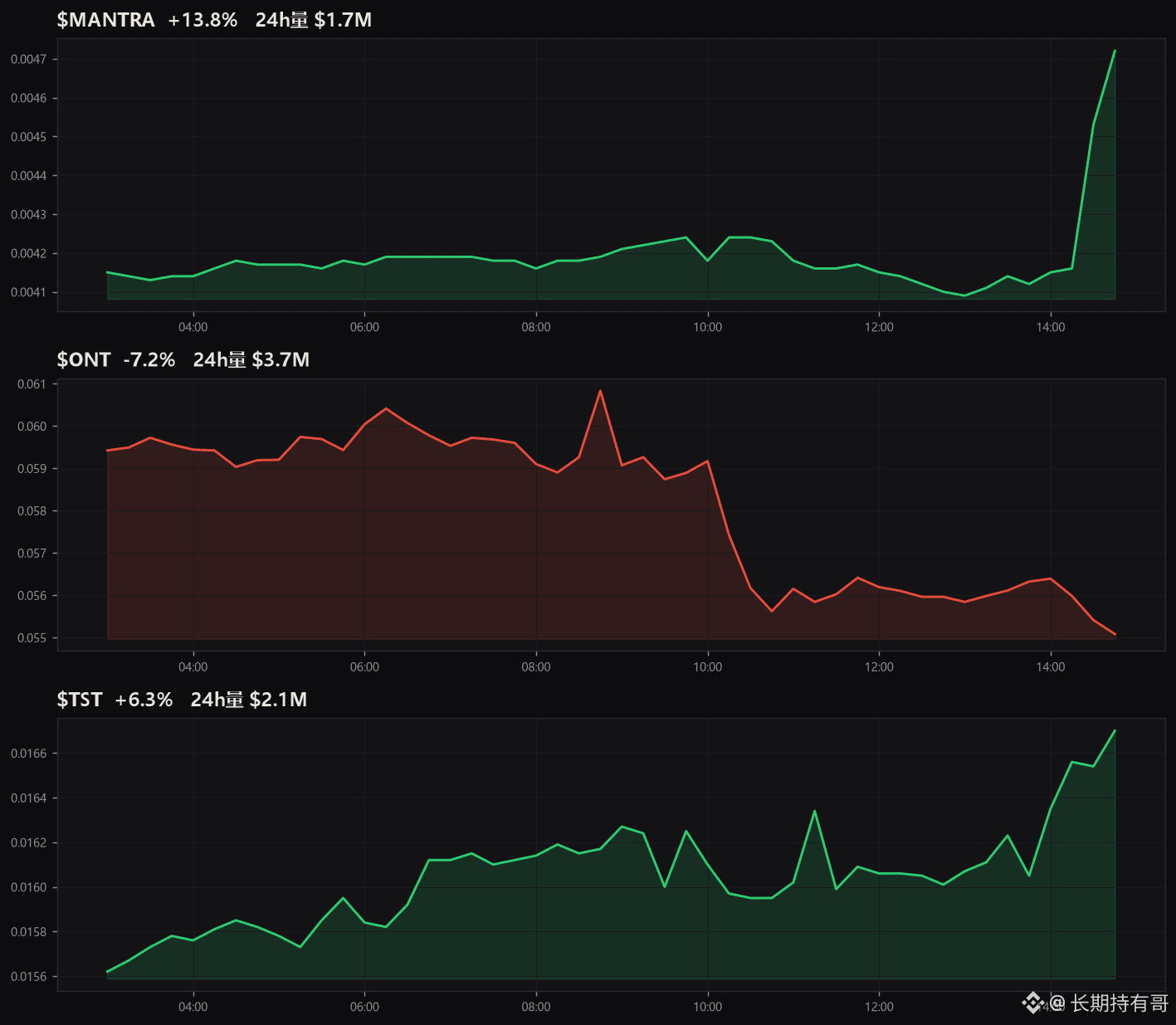The width and height of the screenshot is (1176, 1025).
Task: Click the 24h volume $3.7M label
Action: (251, 359)
